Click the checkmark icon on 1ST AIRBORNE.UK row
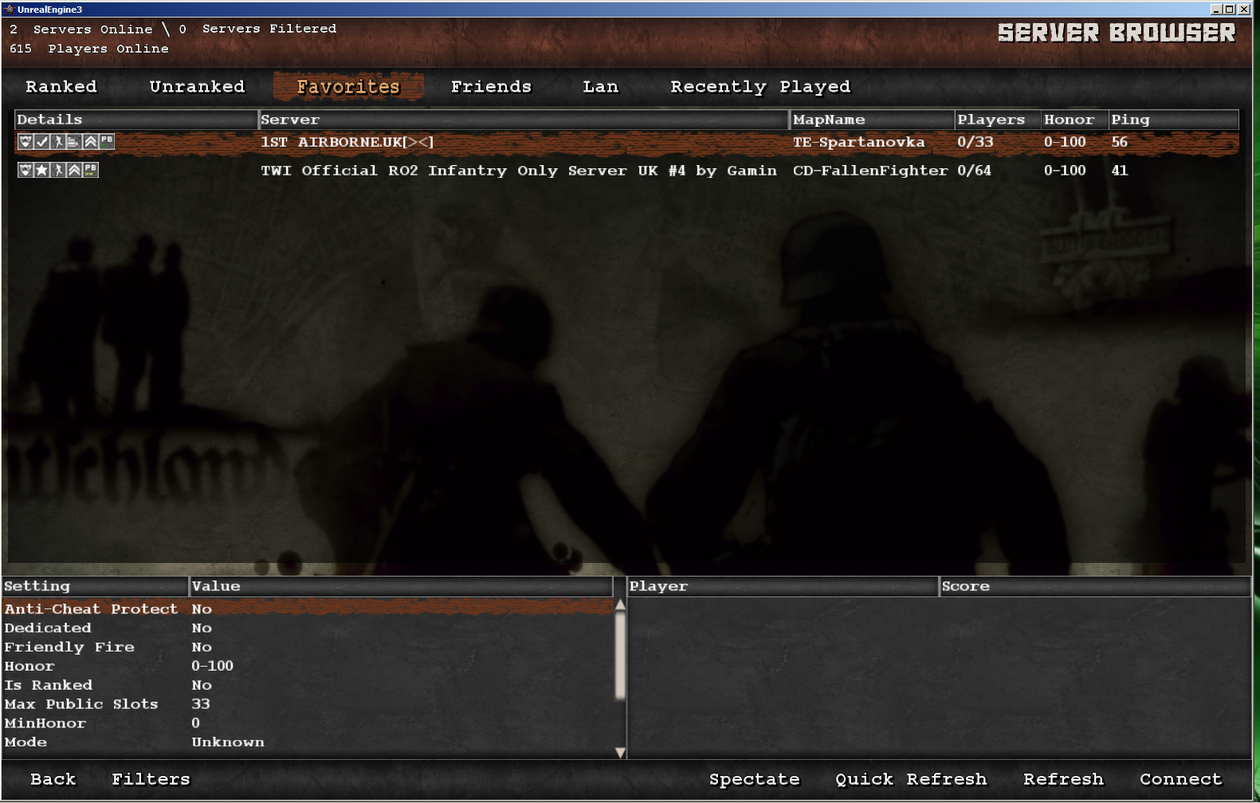This screenshot has width=1260, height=803. [41, 143]
